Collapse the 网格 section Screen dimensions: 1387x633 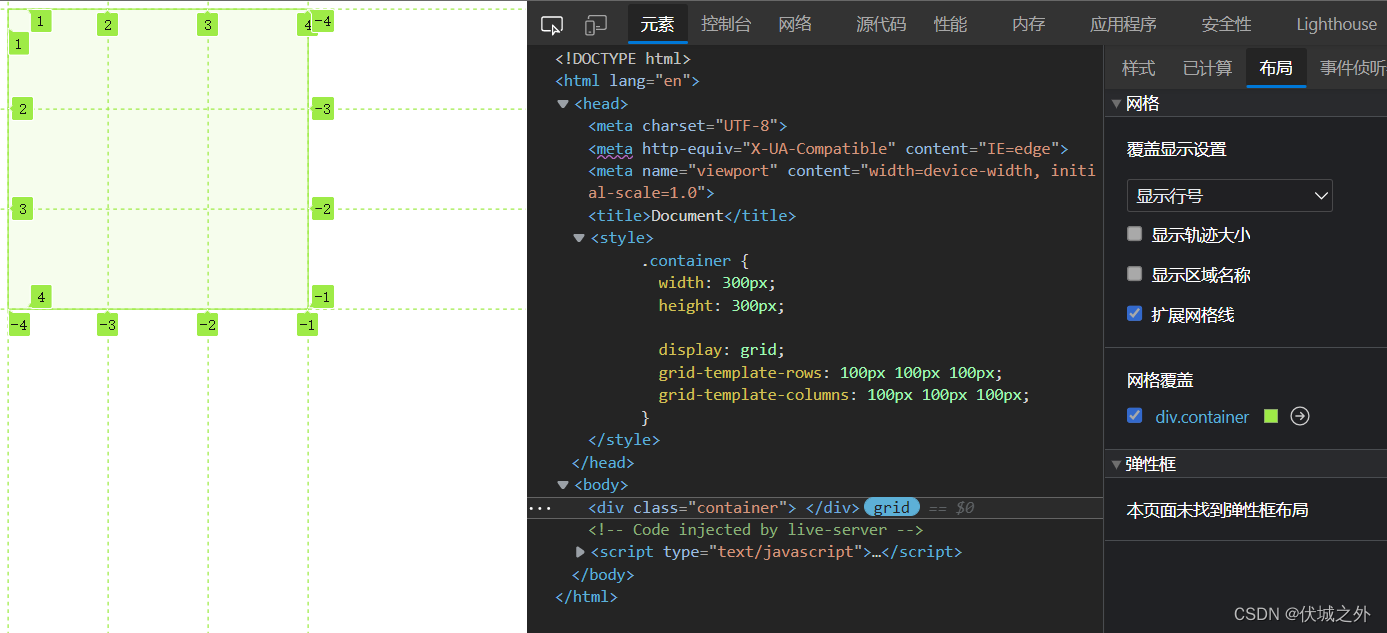pyautogui.click(x=1117, y=104)
